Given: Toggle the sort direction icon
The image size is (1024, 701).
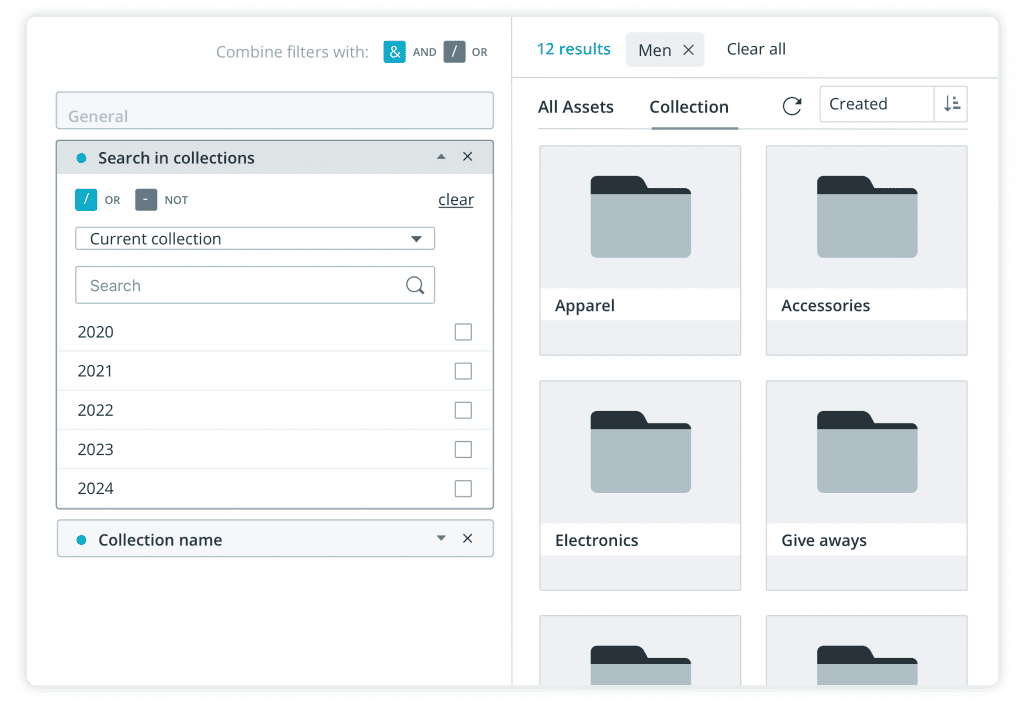Looking at the screenshot, I should point(951,104).
